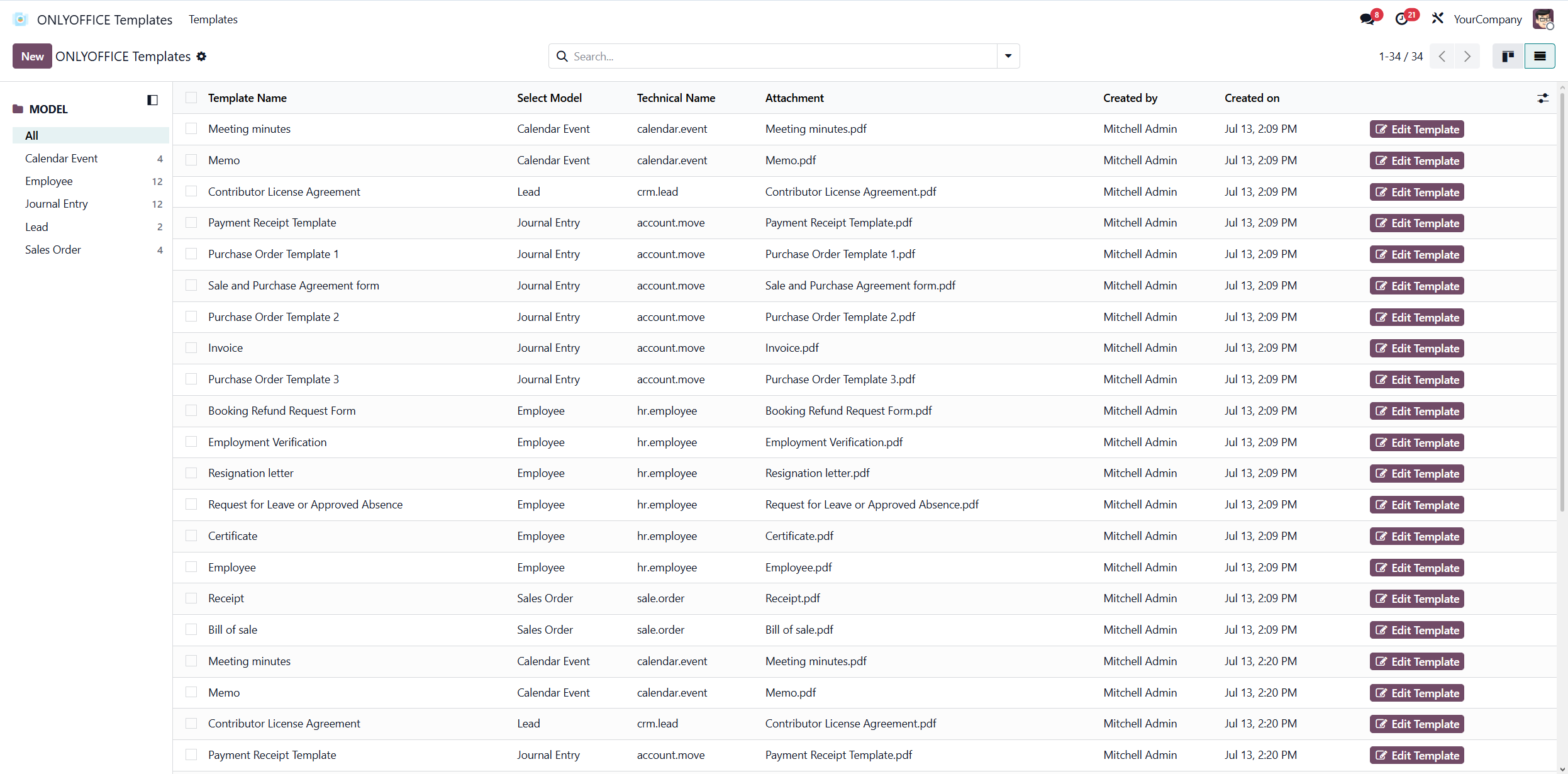Edit Template for Employment Verification
Image resolution: width=1568 pixels, height=774 pixels.
click(x=1416, y=442)
